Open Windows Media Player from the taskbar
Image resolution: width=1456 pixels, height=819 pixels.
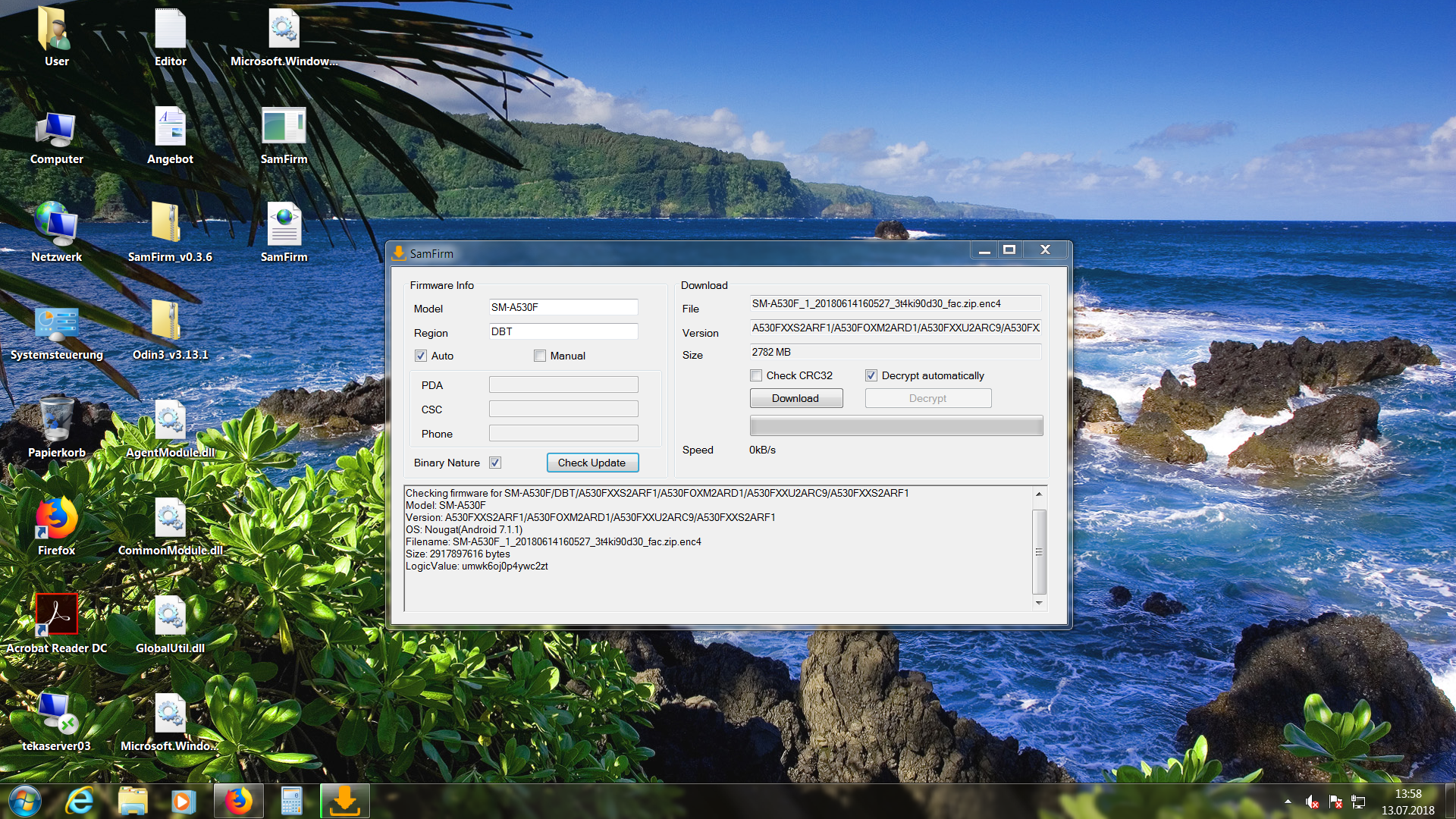(x=184, y=802)
